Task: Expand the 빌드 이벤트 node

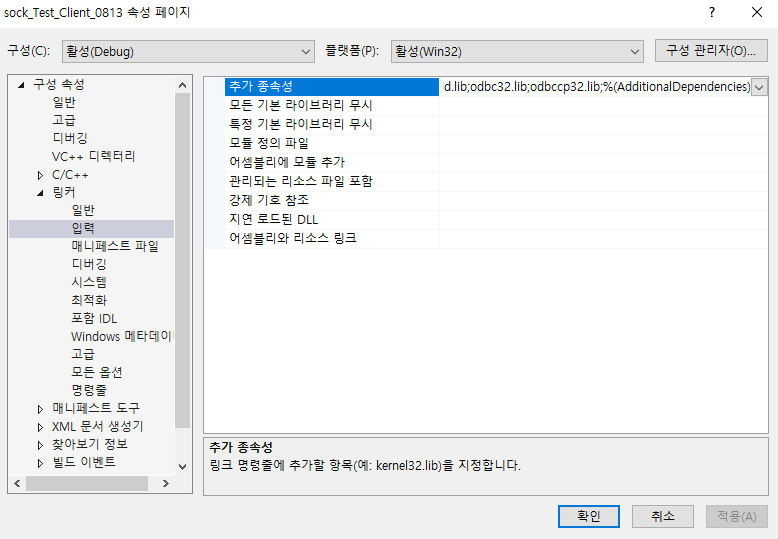Action: point(40,463)
